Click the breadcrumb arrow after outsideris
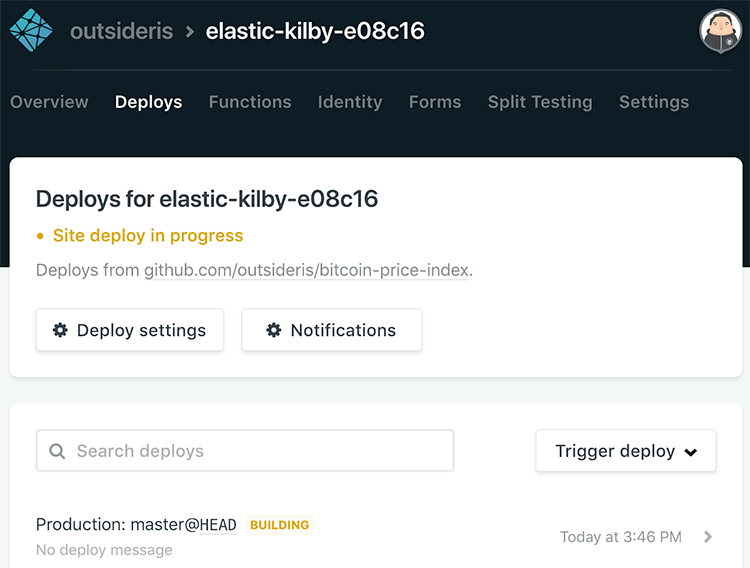 (x=190, y=32)
